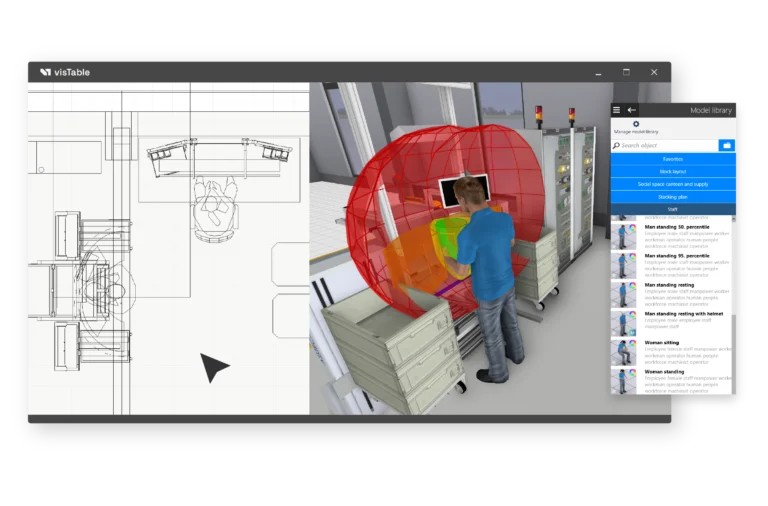Click 'Man standing 50. percentile' title

677,227
